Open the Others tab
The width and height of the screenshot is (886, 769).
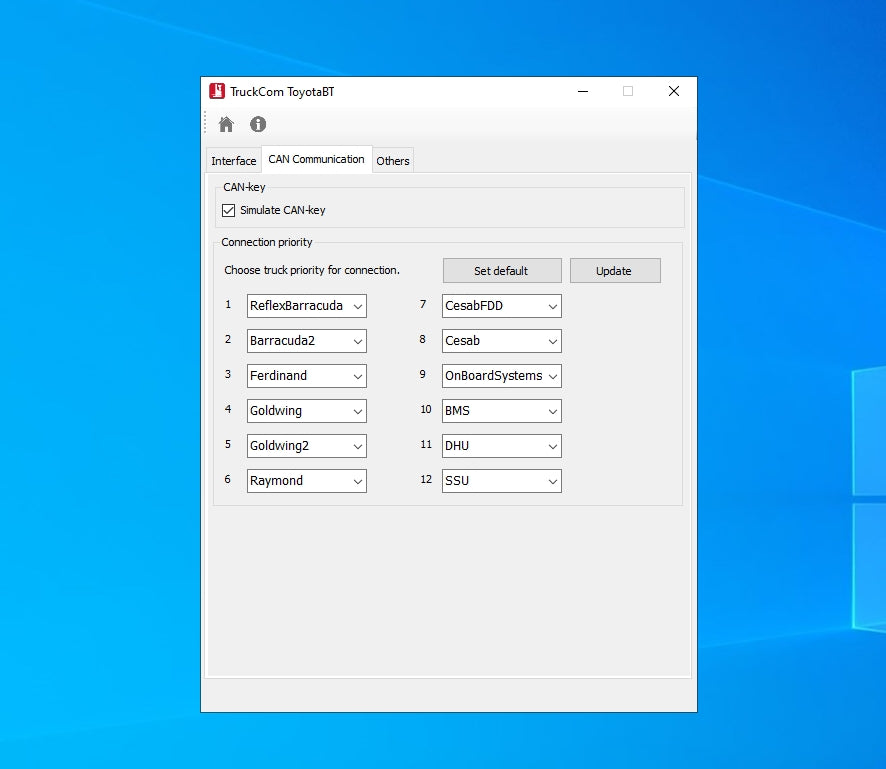[x=393, y=161]
